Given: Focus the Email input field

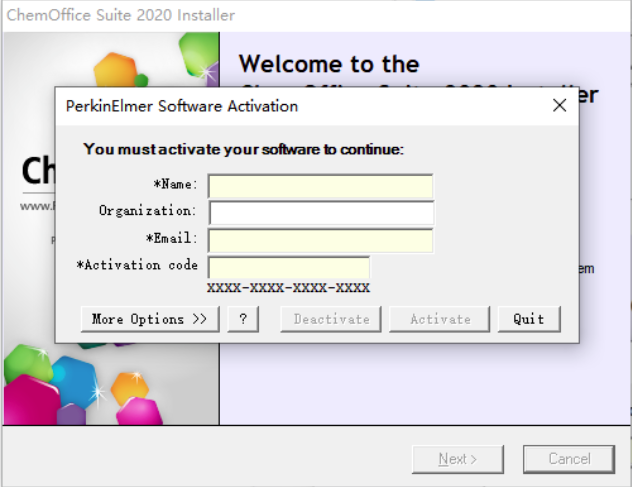Looking at the screenshot, I should click(x=320, y=241).
